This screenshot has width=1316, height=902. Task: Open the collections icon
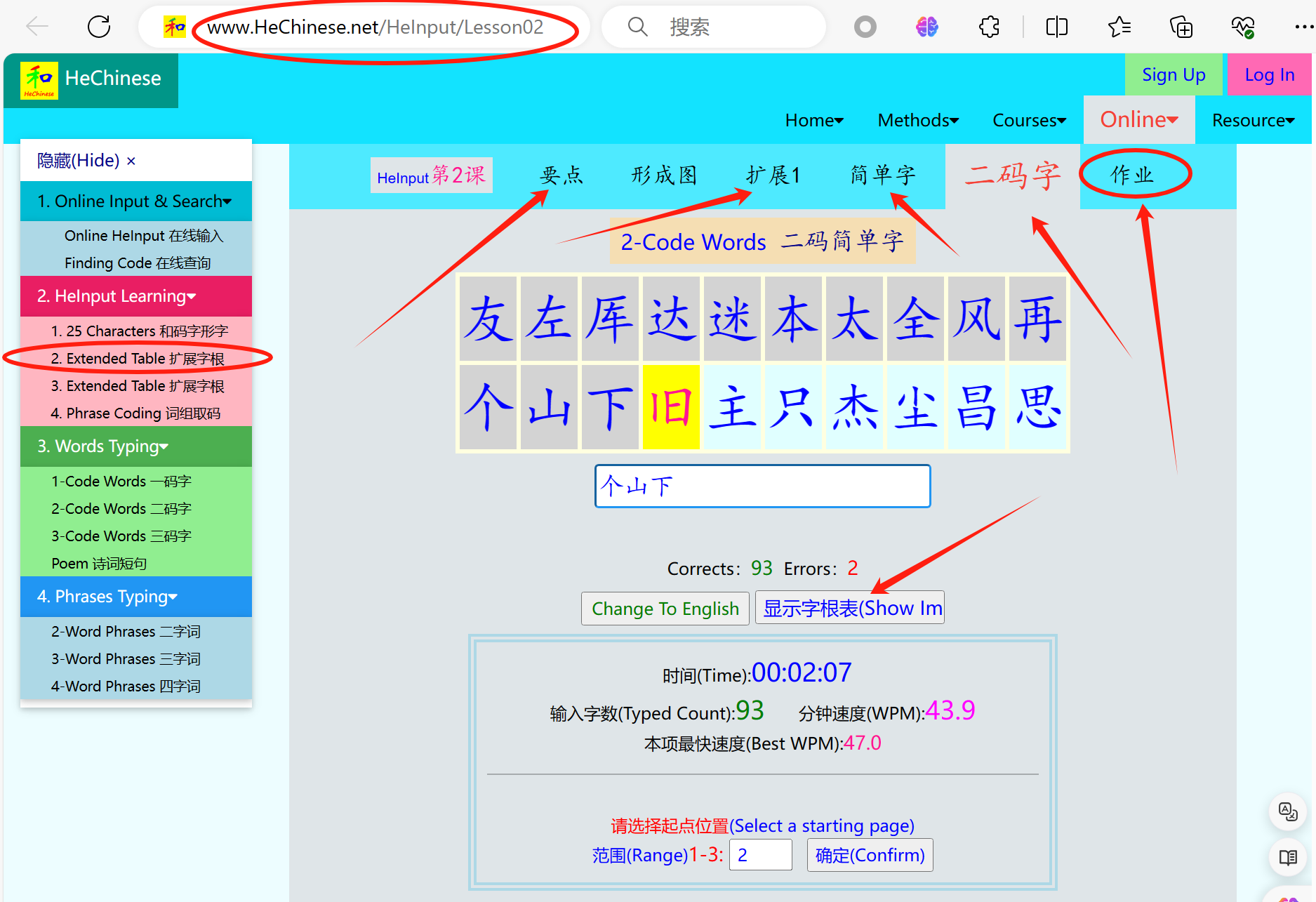pos(1181,27)
